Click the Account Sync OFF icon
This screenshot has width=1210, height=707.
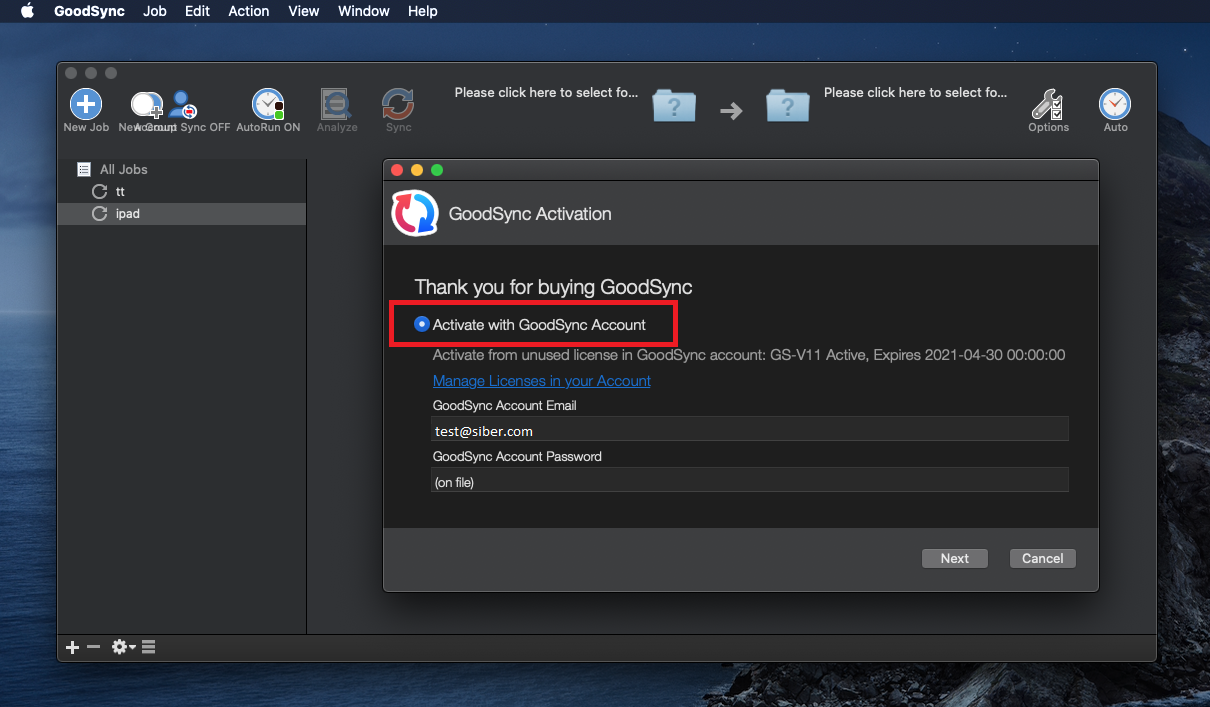(183, 104)
